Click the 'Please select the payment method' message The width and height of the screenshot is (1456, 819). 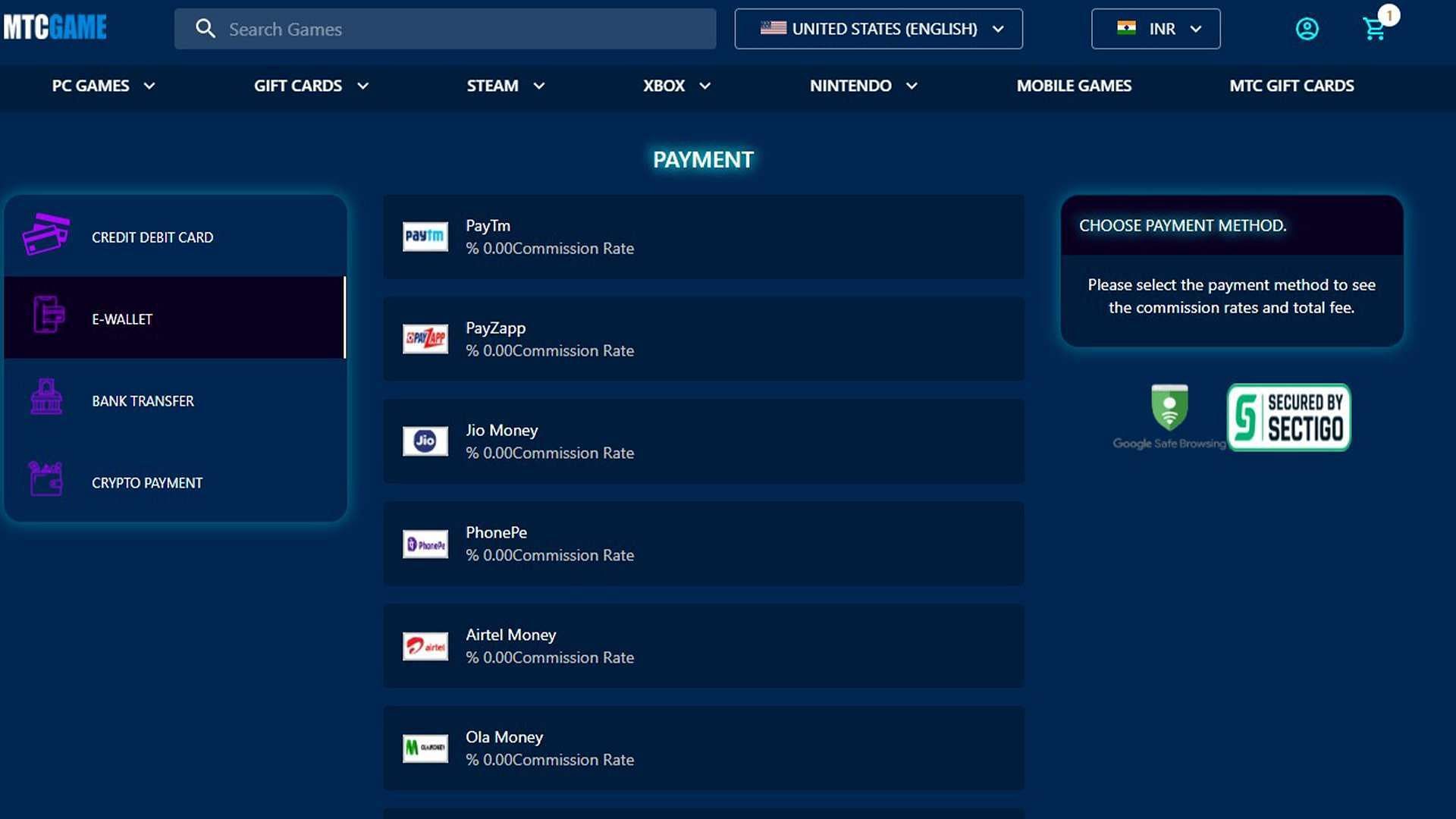(1232, 296)
